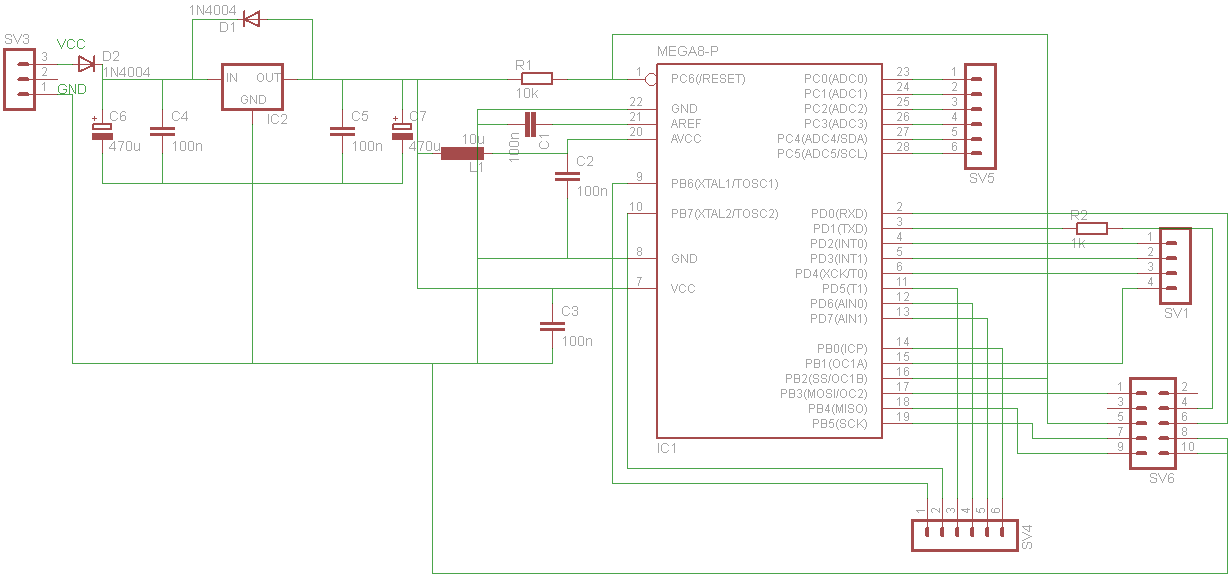The width and height of the screenshot is (1229, 575).
Task: Click the PB2(SS/OC1B) pin label
Action: click(x=826, y=379)
